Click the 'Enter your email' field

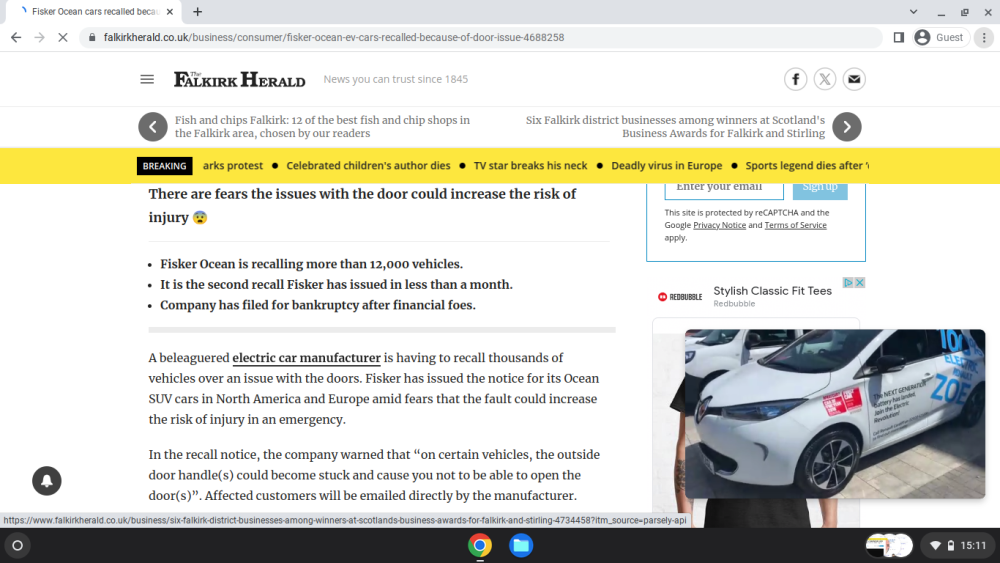click(x=724, y=189)
